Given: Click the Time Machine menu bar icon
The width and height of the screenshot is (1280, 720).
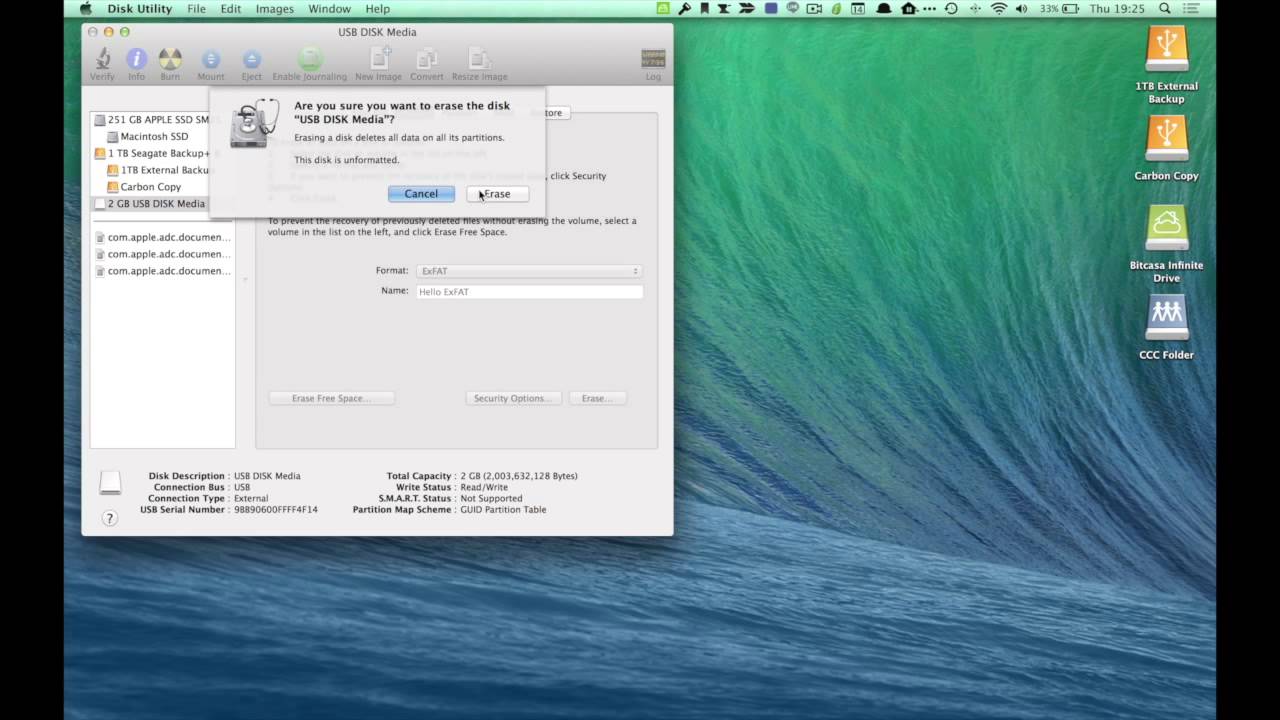Looking at the screenshot, I should [x=951, y=8].
